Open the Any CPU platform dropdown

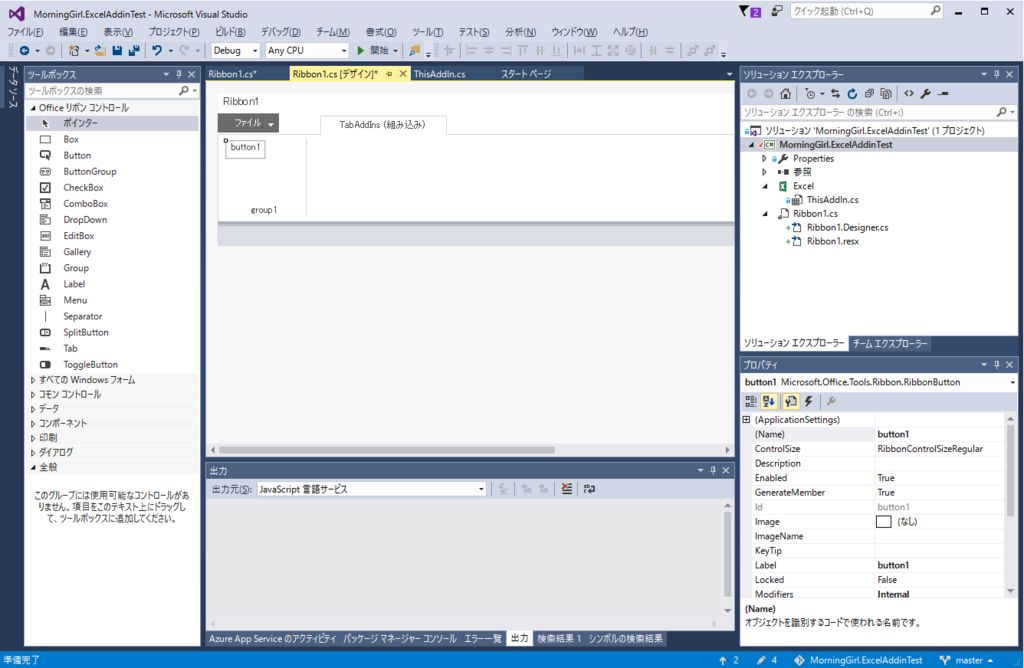(x=307, y=50)
